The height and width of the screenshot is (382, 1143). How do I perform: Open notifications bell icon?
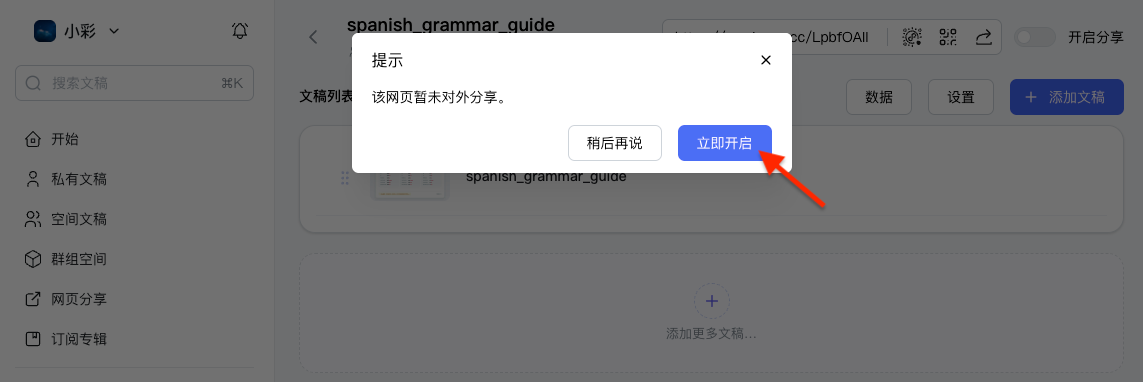click(x=240, y=31)
